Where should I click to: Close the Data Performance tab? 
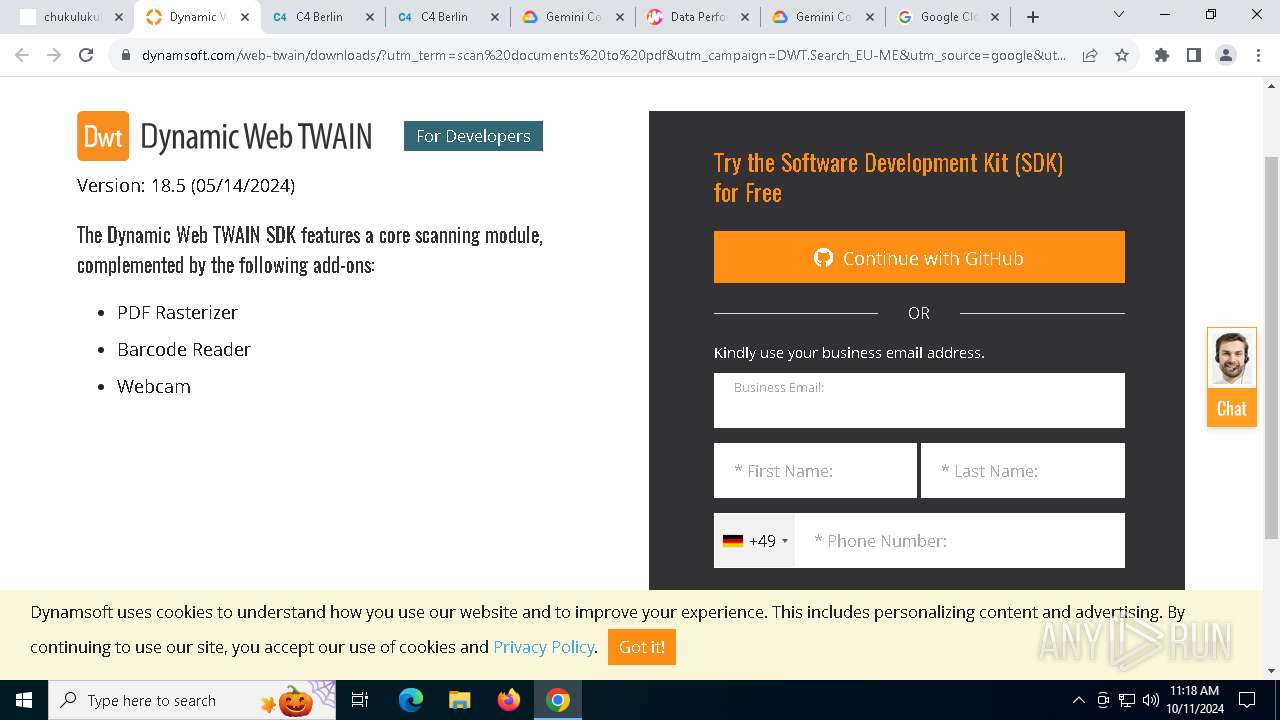tap(744, 17)
